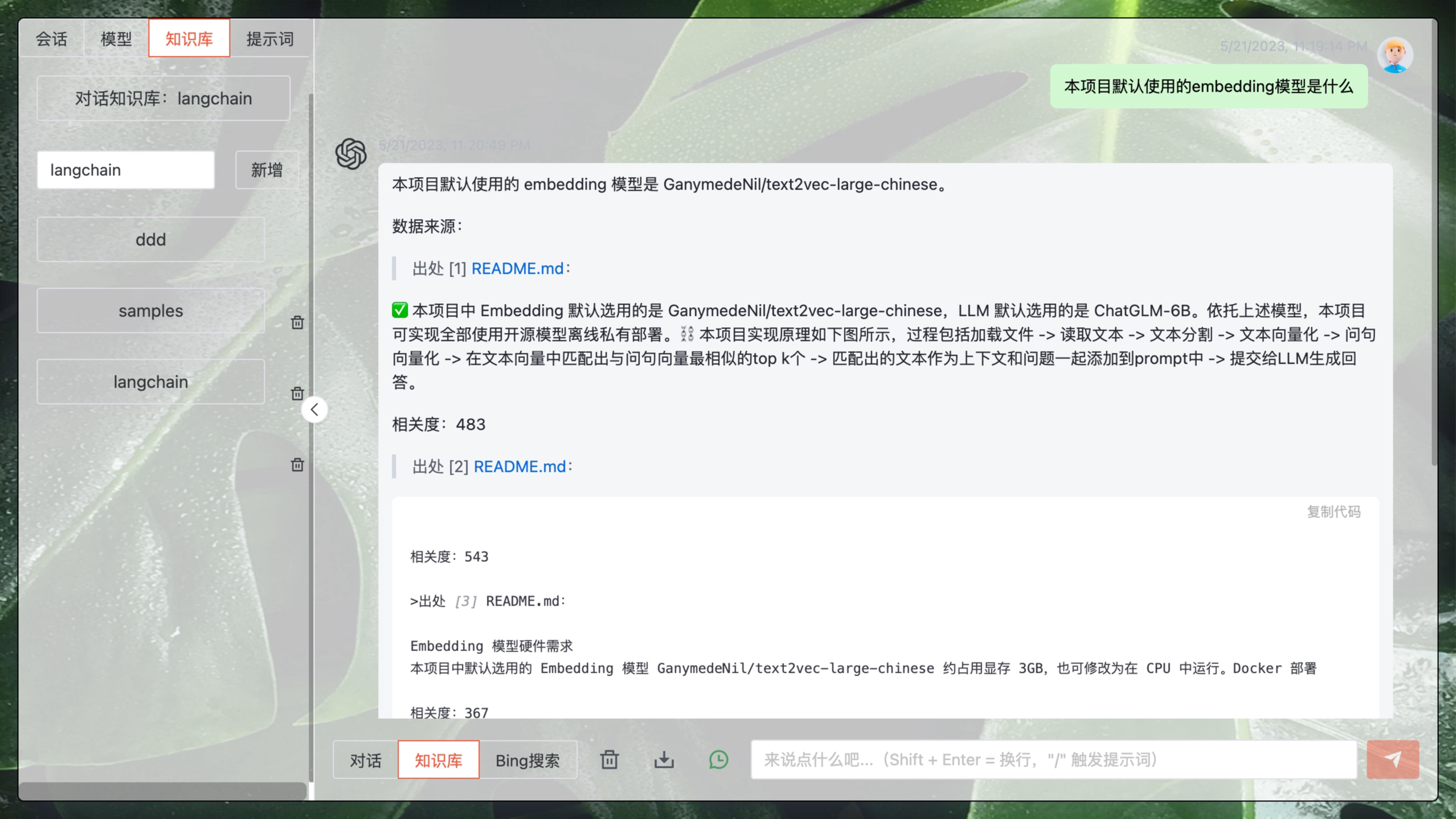This screenshot has width=1456, height=819.
Task: Open the 模型 tab
Action: pyautogui.click(x=116, y=39)
